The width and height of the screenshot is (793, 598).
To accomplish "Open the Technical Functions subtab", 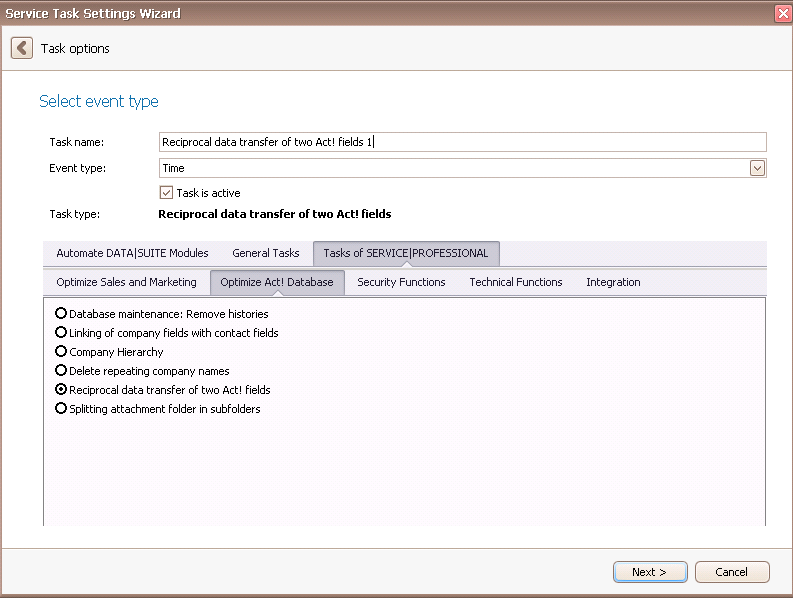I will pyautogui.click(x=515, y=282).
